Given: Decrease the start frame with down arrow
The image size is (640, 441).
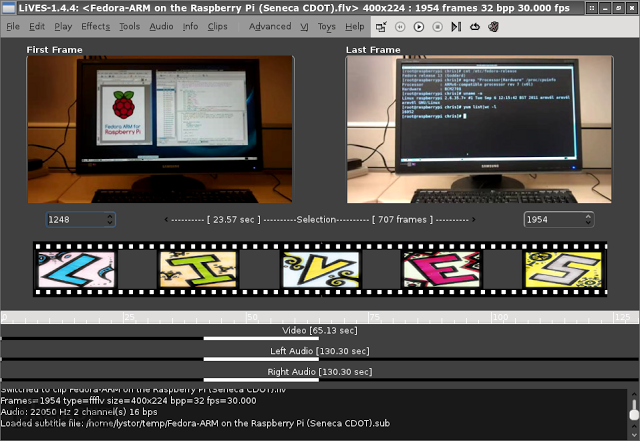Looking at the screenshot, I should coord(110,223).
